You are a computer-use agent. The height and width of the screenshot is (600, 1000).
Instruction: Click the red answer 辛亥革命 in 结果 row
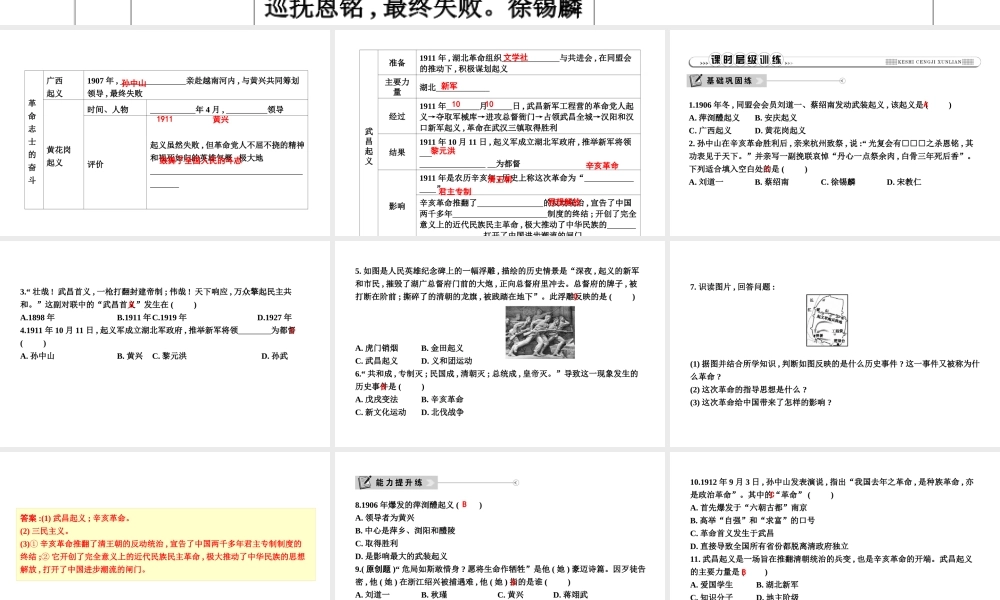[602, 165]
